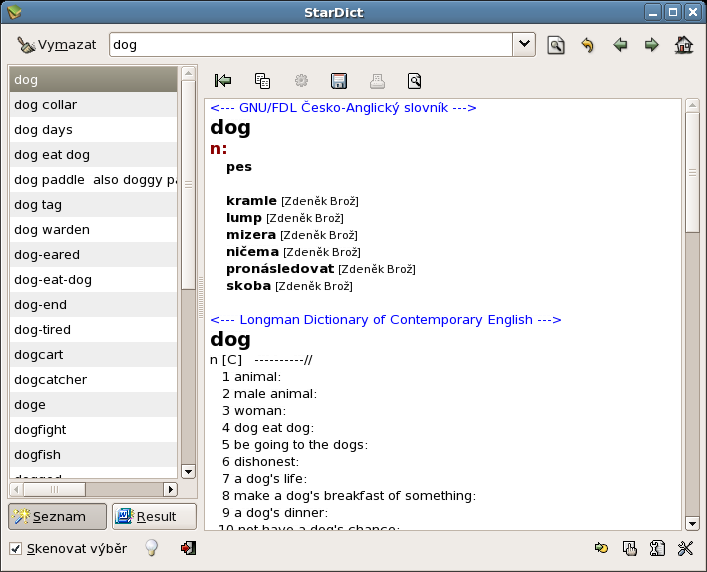Viewport: 707px width, 572px height.
Task: Switch to the Result view
Action: (153, 516)
